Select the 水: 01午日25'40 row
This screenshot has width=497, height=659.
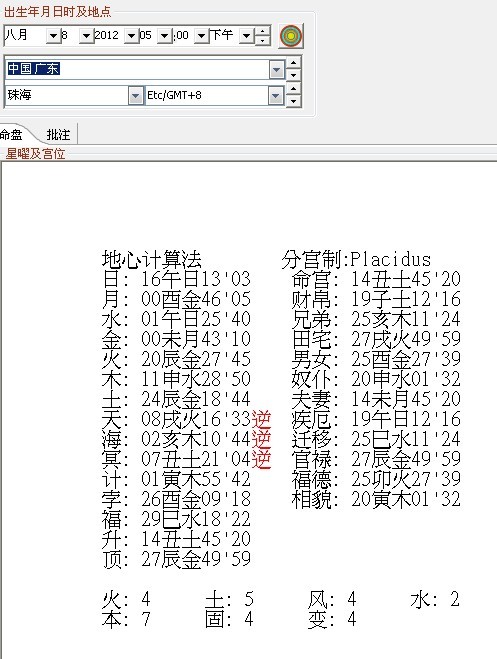tap(176, 319)
